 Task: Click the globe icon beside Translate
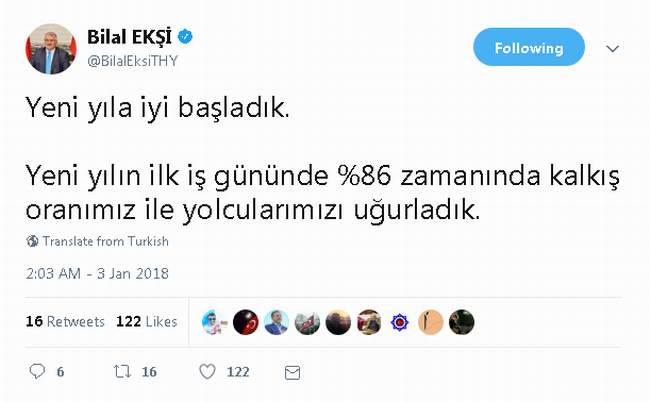pyautogui.click(x=32, y=241)
